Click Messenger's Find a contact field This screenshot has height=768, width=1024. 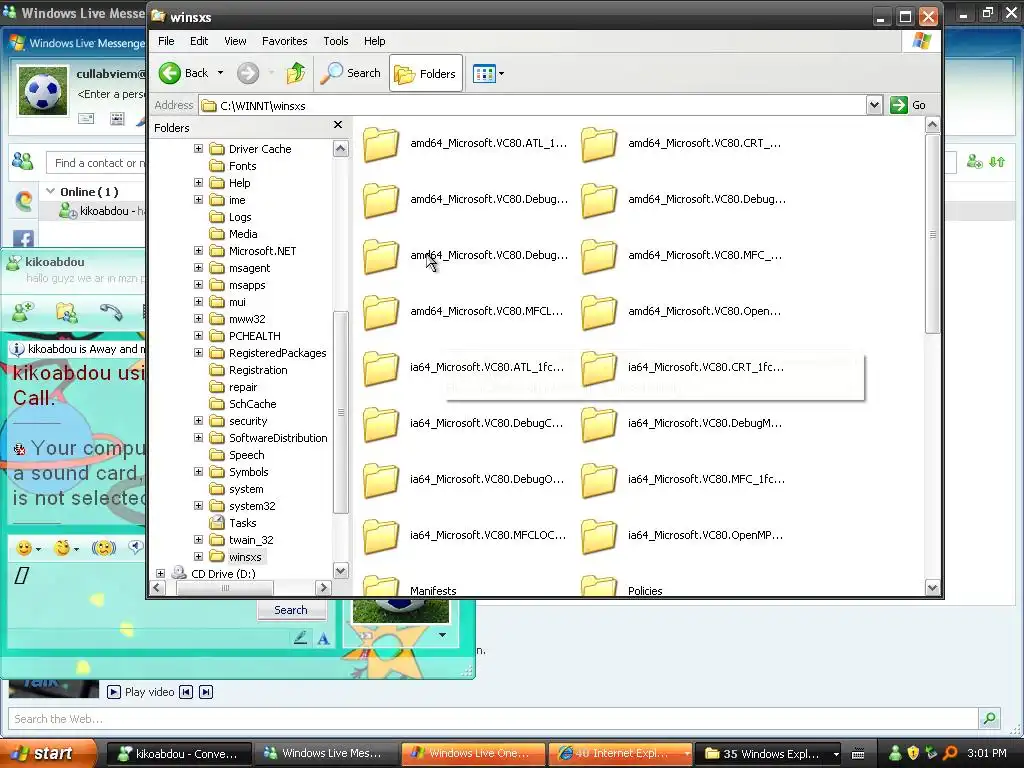[x=96, y=163]
